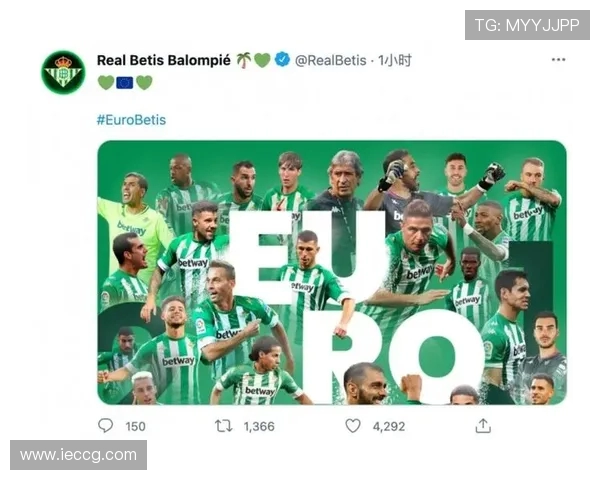Open the Real Betis profile avatar
Screen dimensions: 600x480
[64, 72]
